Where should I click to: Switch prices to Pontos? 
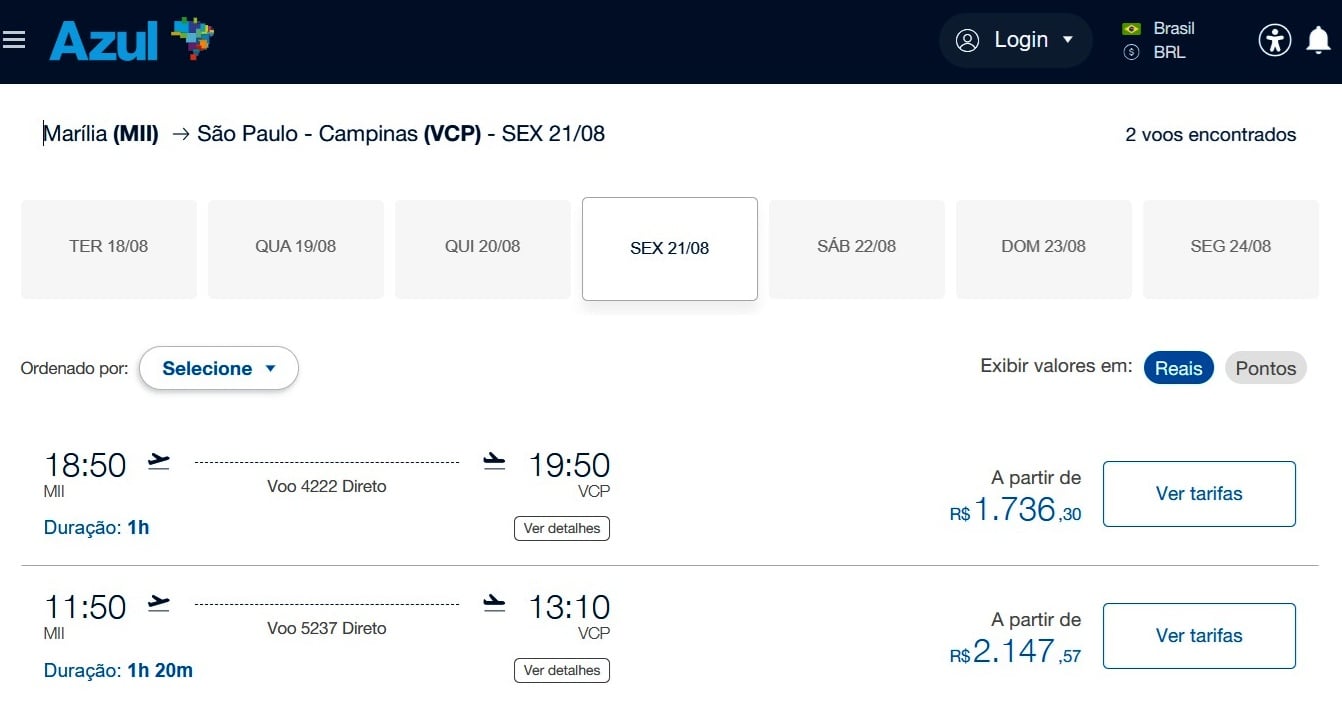(1266, 368)
